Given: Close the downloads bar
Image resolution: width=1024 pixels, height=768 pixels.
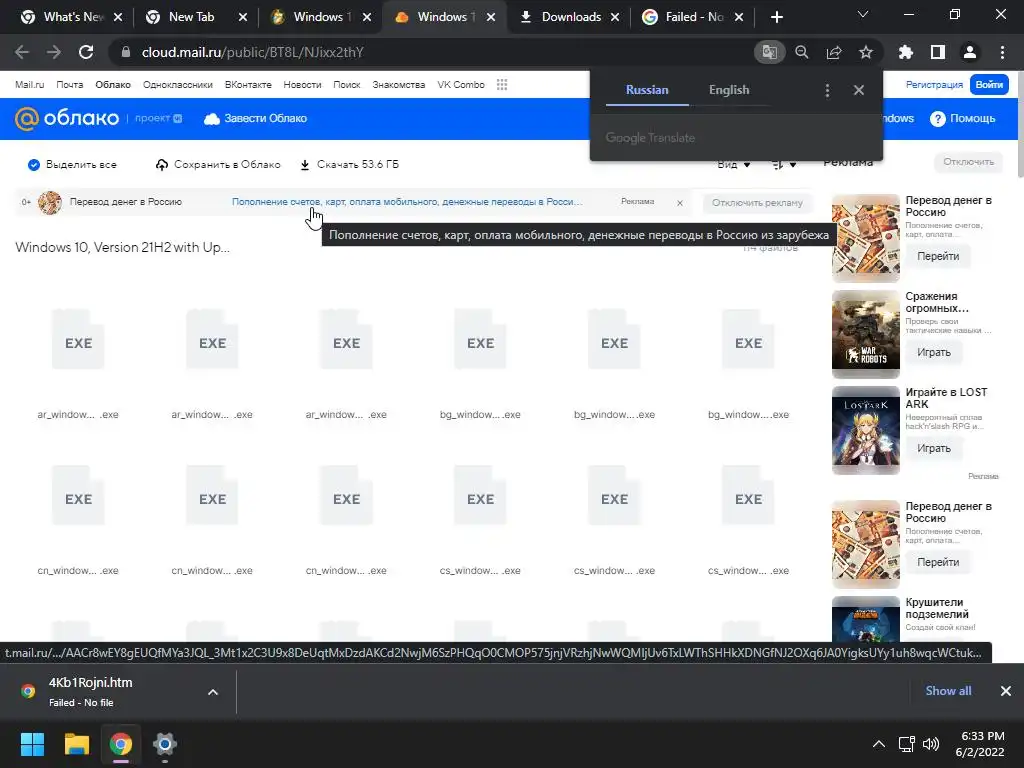Looking at the screenshot, I should pyautogui.click(x=1006, y=691).
